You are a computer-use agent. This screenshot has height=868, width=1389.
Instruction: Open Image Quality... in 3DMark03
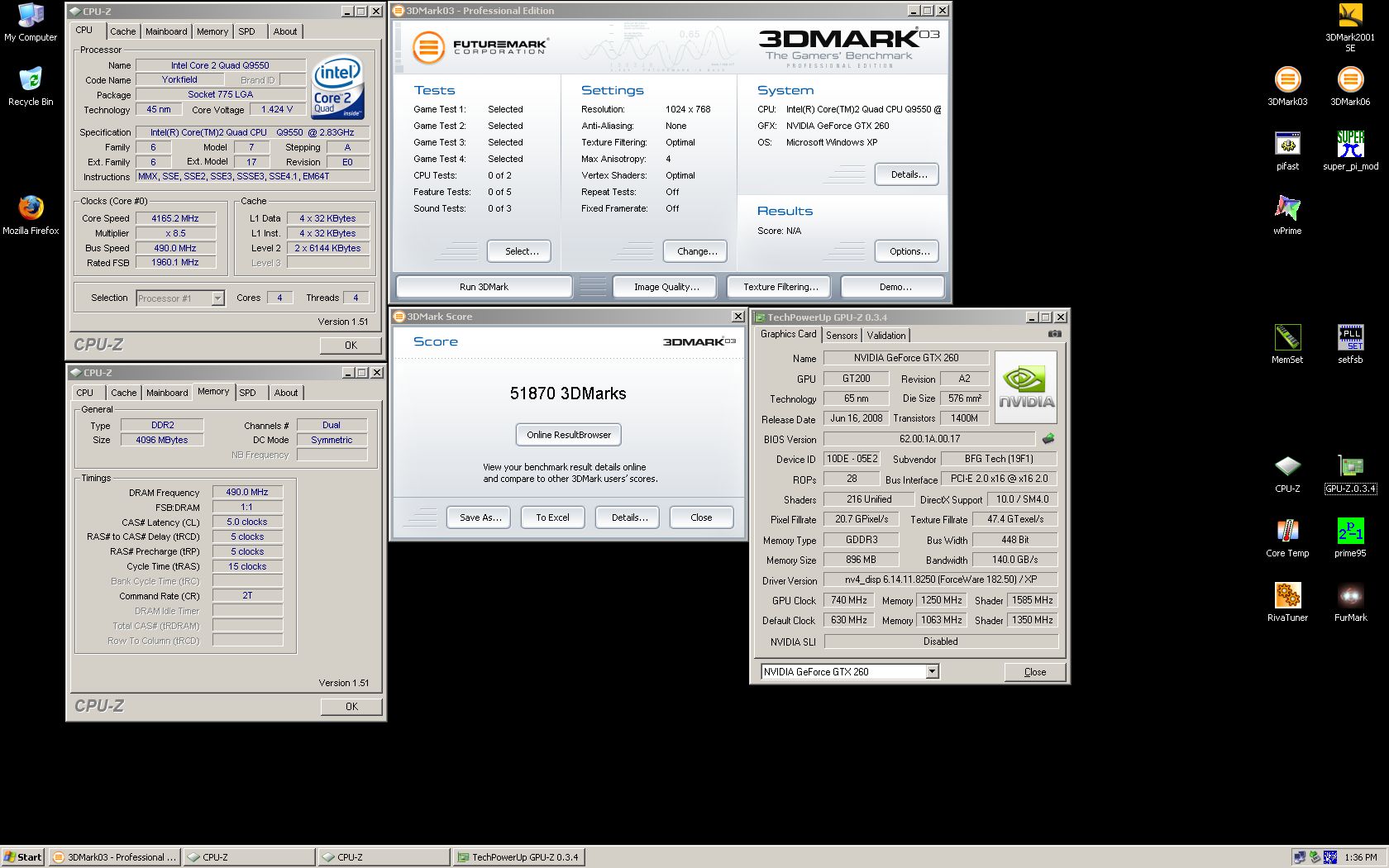point(666,287)
